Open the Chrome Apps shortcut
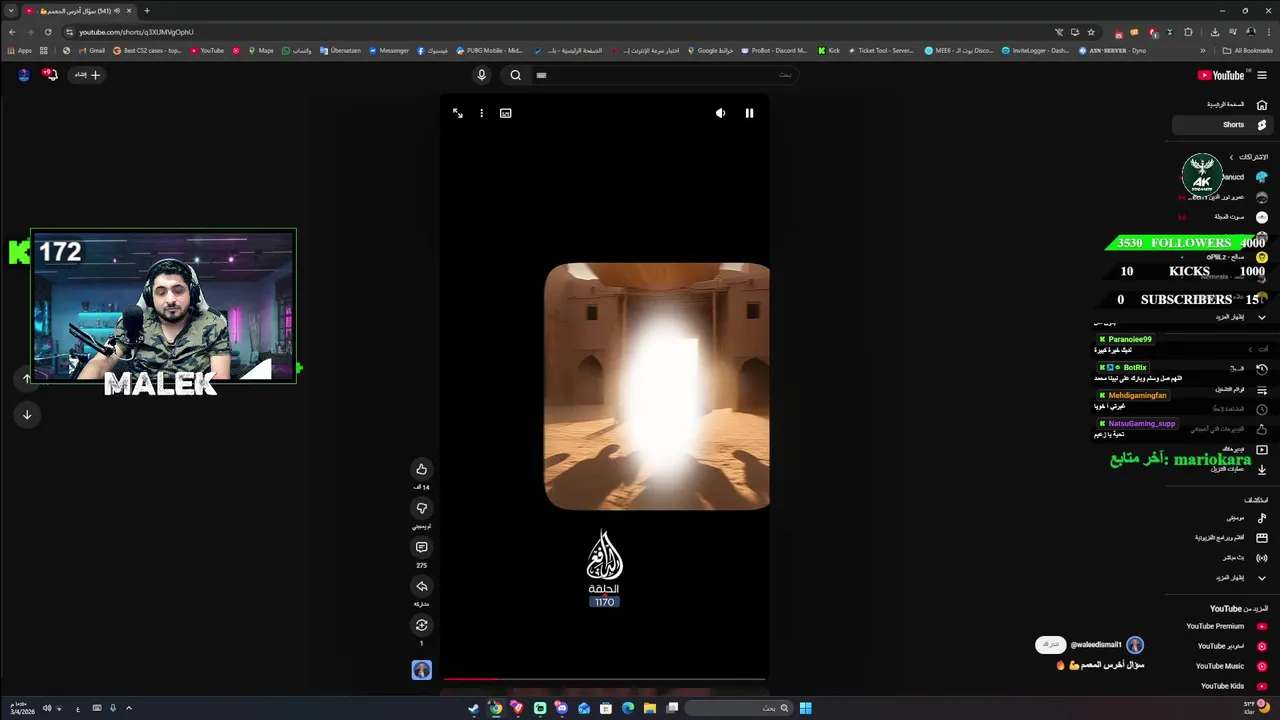The image size is (1280, 720). pyautogui.click(x=19, y=50)
